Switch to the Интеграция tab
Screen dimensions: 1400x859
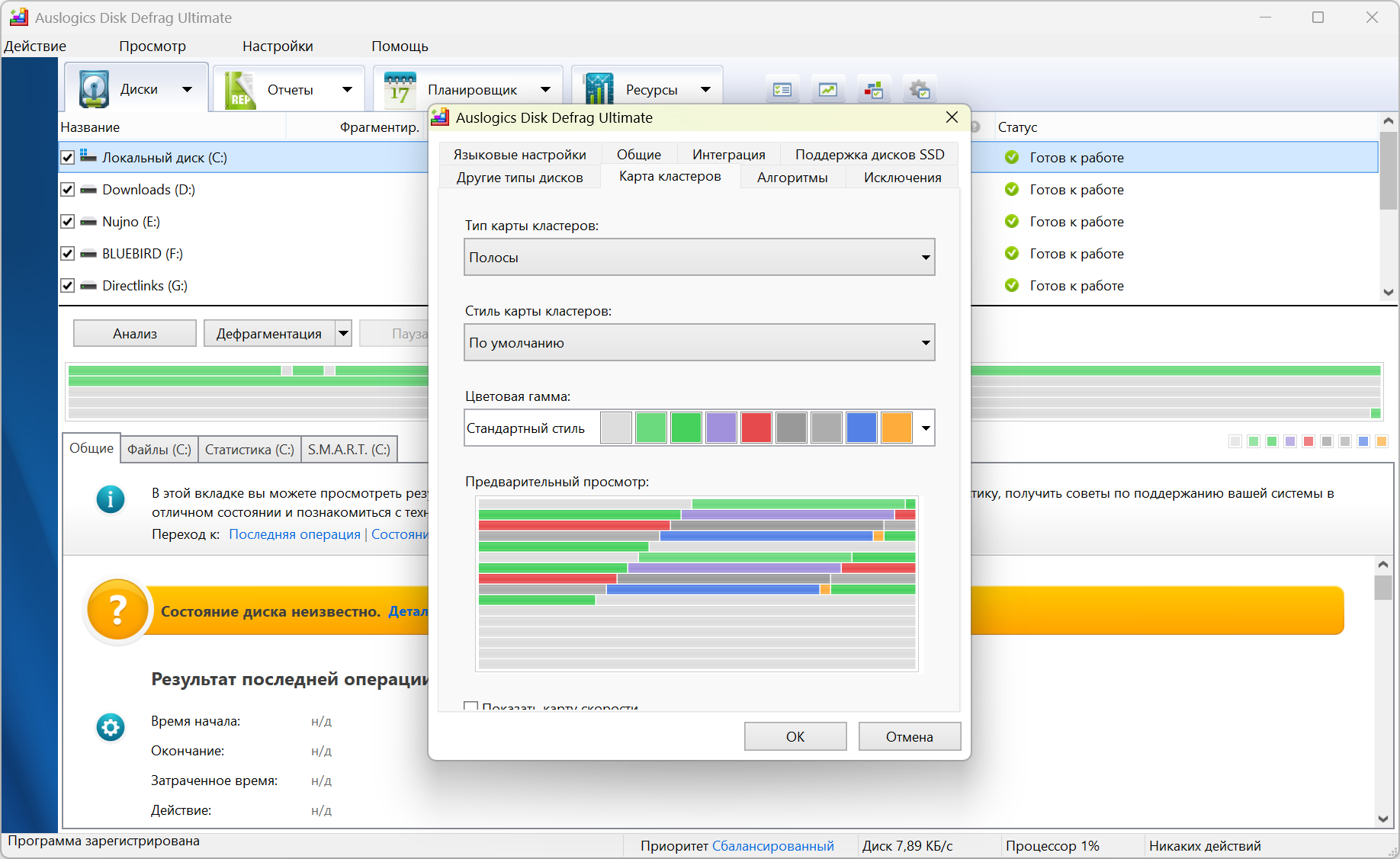click(x=729, y=155)
